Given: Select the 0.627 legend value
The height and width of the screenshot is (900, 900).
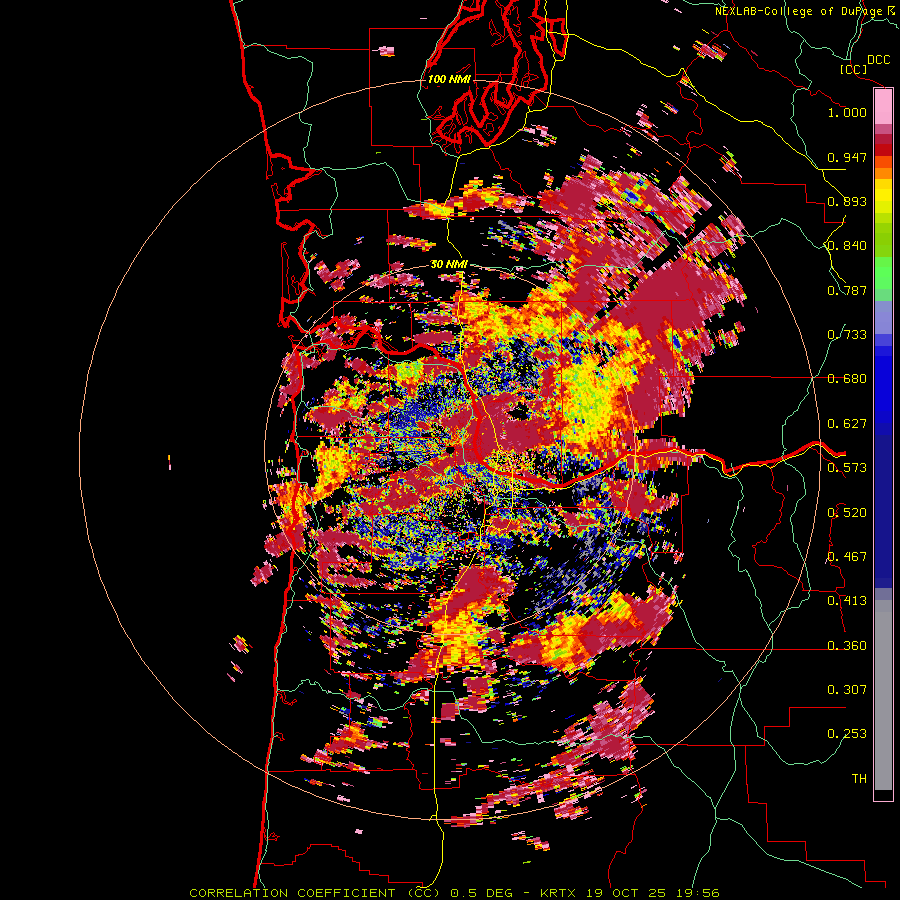Looking at the screenshot, I should [x=847, y=424].
